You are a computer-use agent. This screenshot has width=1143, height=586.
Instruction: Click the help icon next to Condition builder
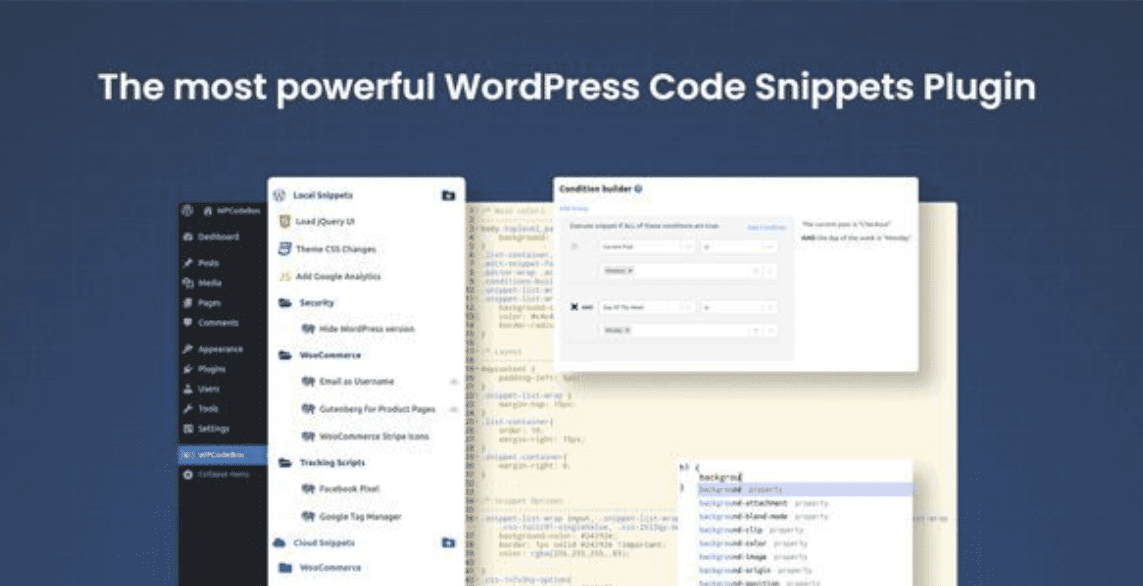[x=638, y=188]
